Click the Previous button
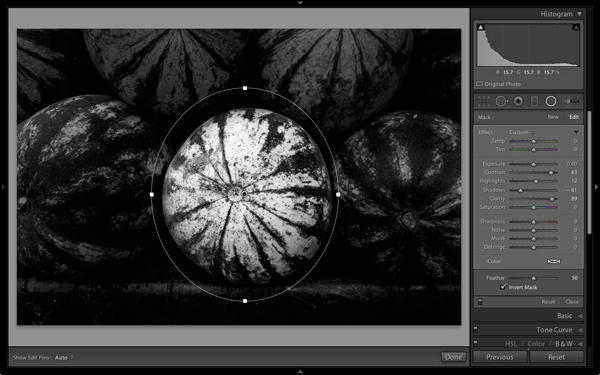This screenshot has width=600, height=375. click(500, 357)
